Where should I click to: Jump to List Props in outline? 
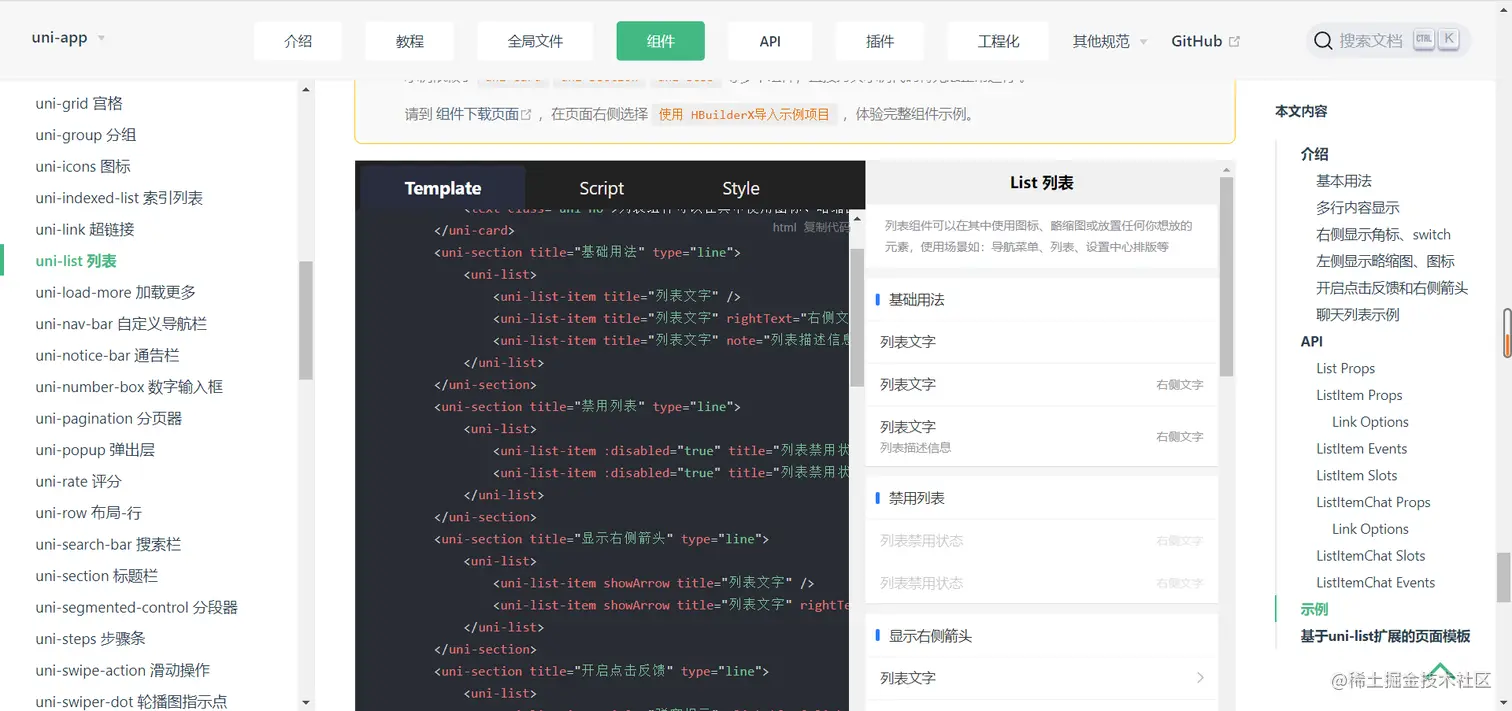coord(1345,368)
